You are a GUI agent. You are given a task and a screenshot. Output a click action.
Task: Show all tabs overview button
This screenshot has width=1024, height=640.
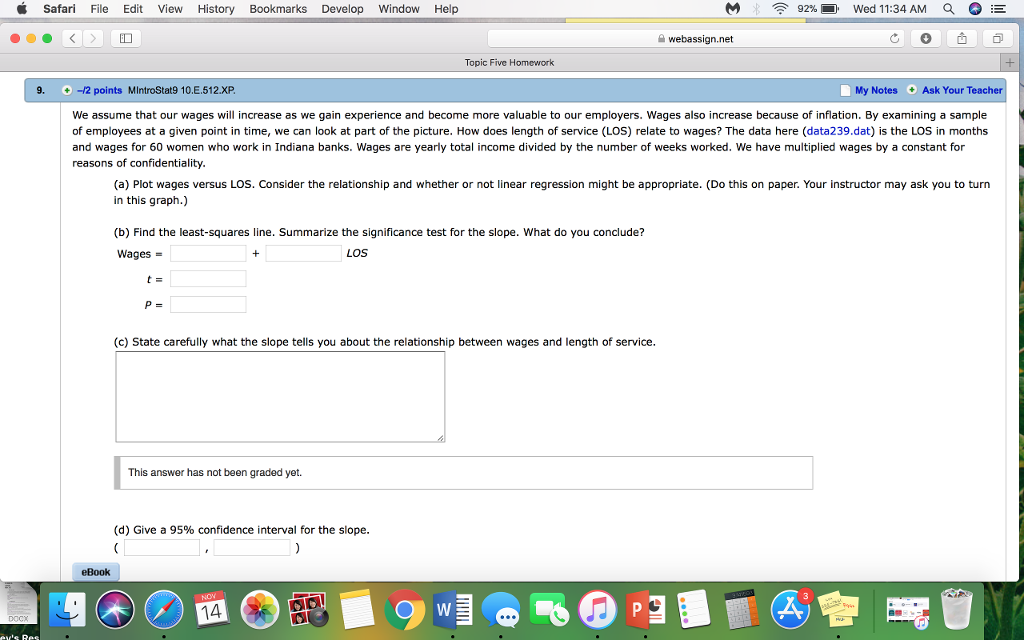(x=997, y=39)
